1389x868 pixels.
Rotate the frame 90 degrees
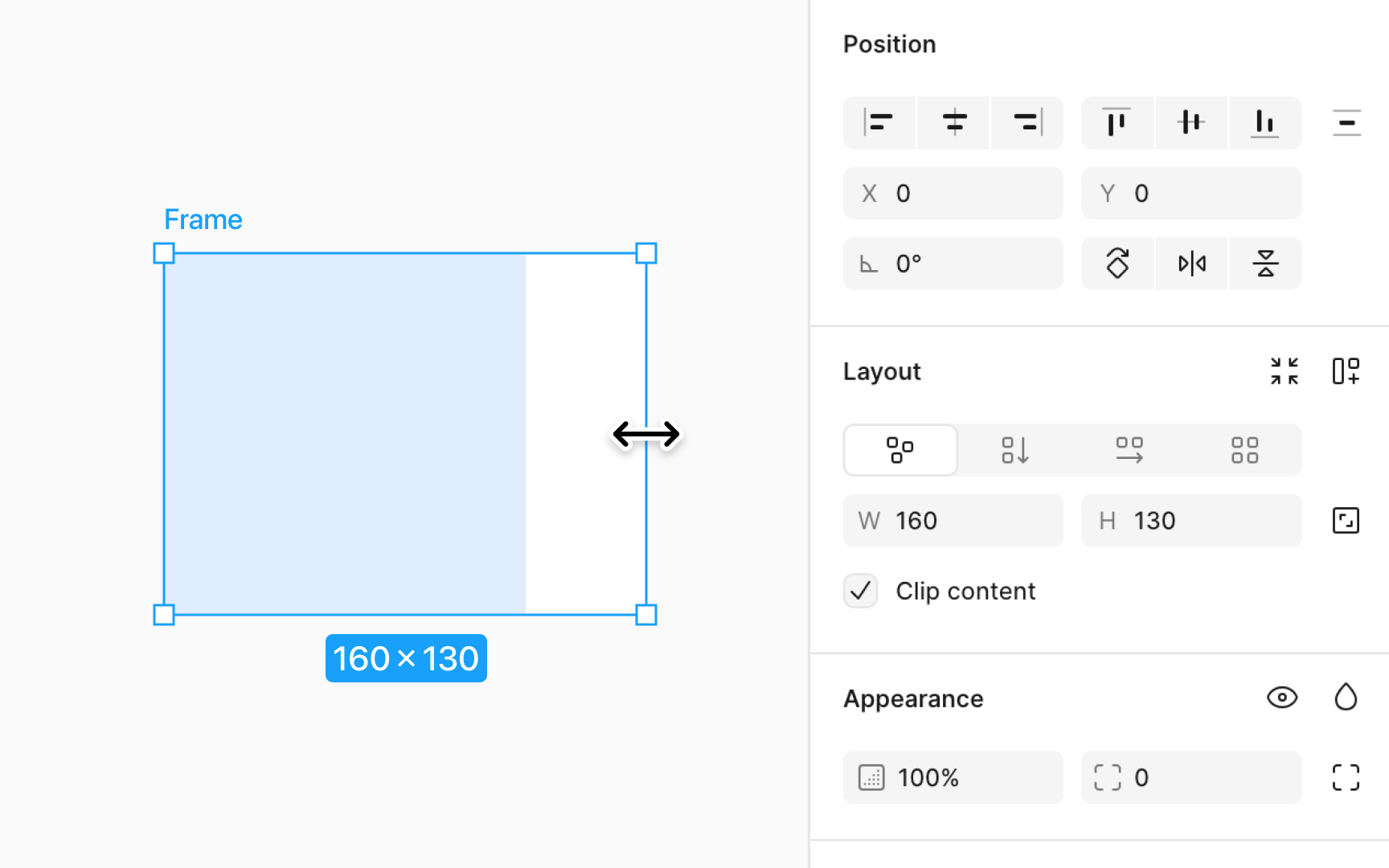pyautogui.click(x=1117, y=263)
